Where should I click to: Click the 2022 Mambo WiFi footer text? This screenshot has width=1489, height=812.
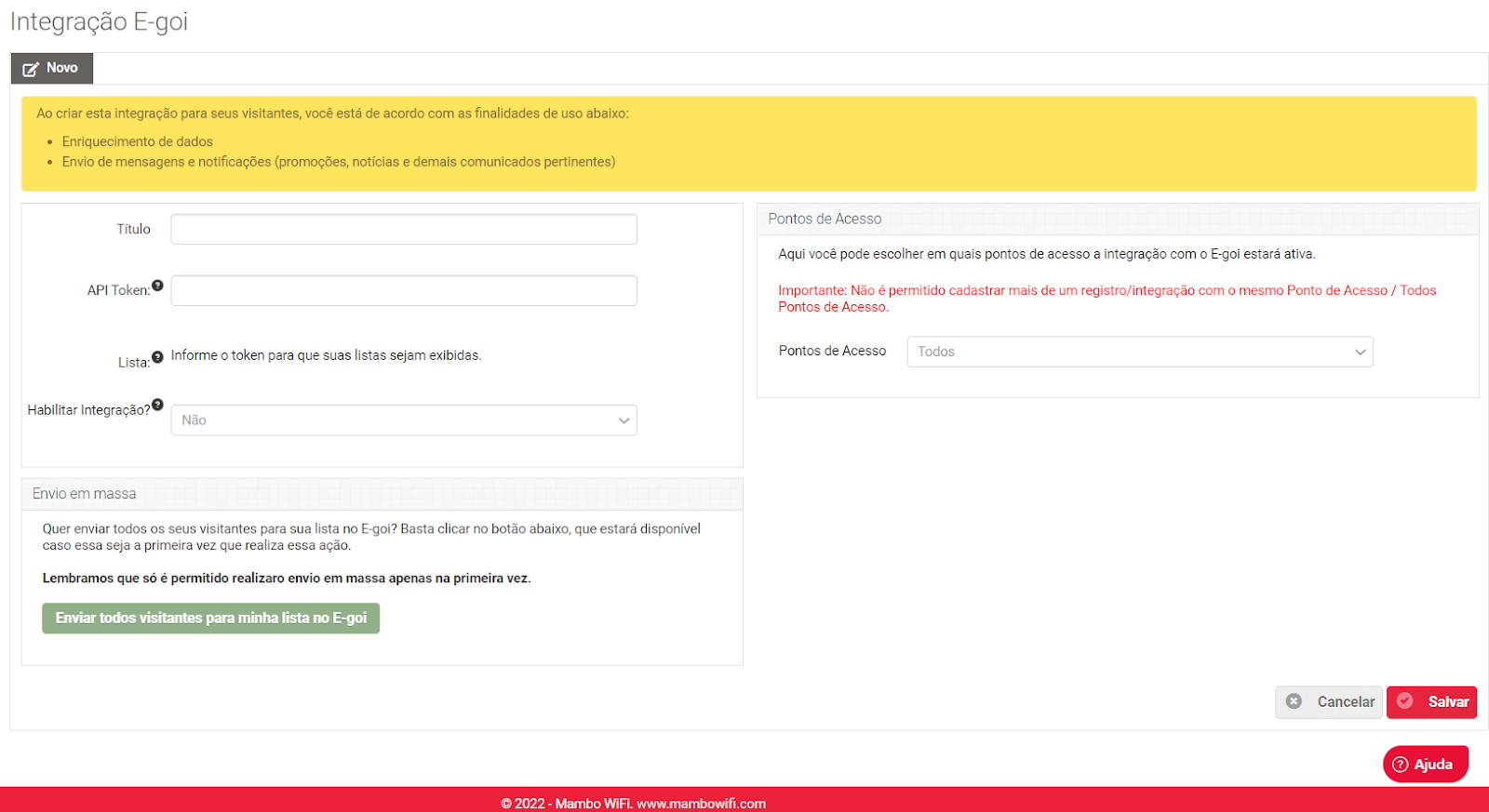click(634, 804)
